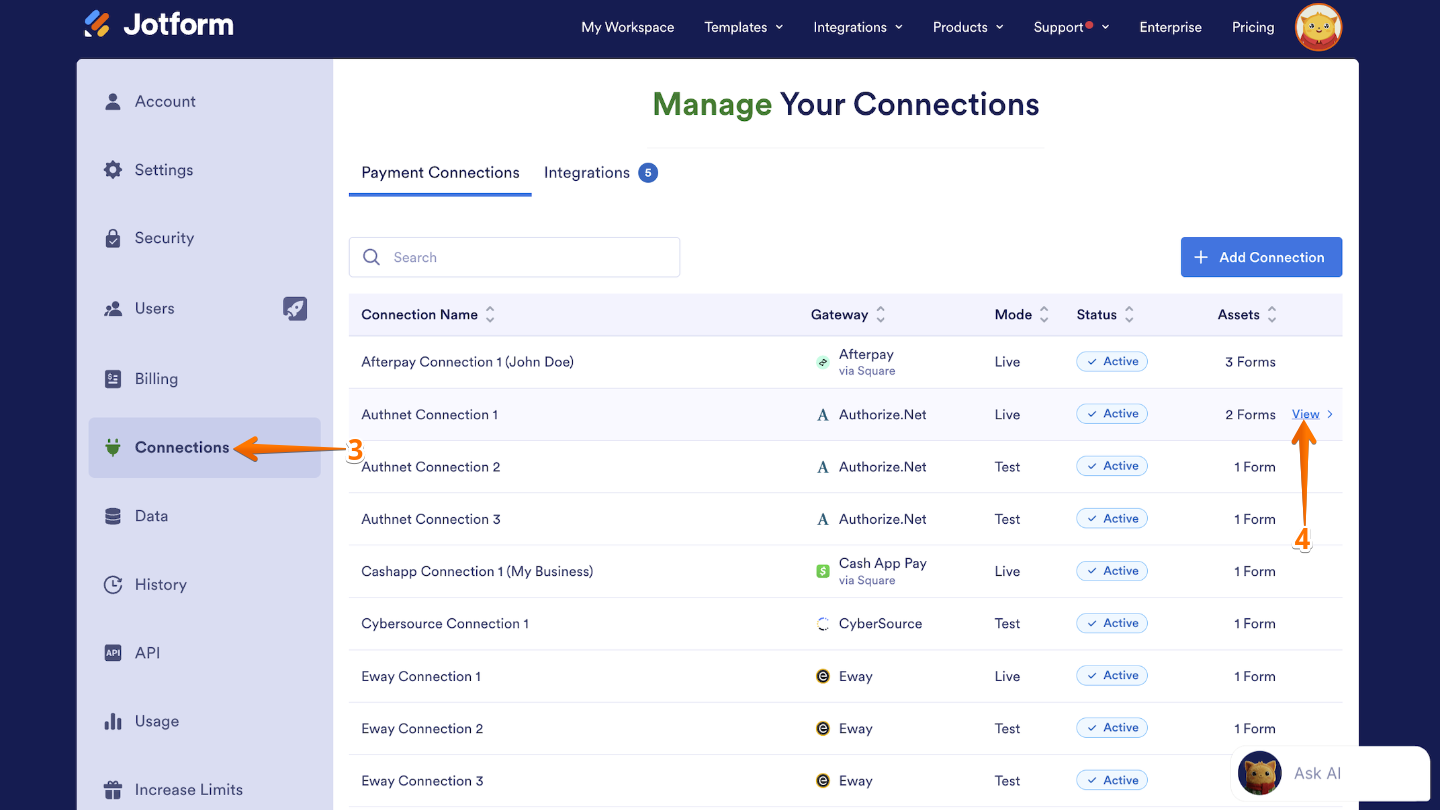The height and width of the screenshot is (810, 1440).
Task: Open the Account section via its person icon
Action: point(113,100)
